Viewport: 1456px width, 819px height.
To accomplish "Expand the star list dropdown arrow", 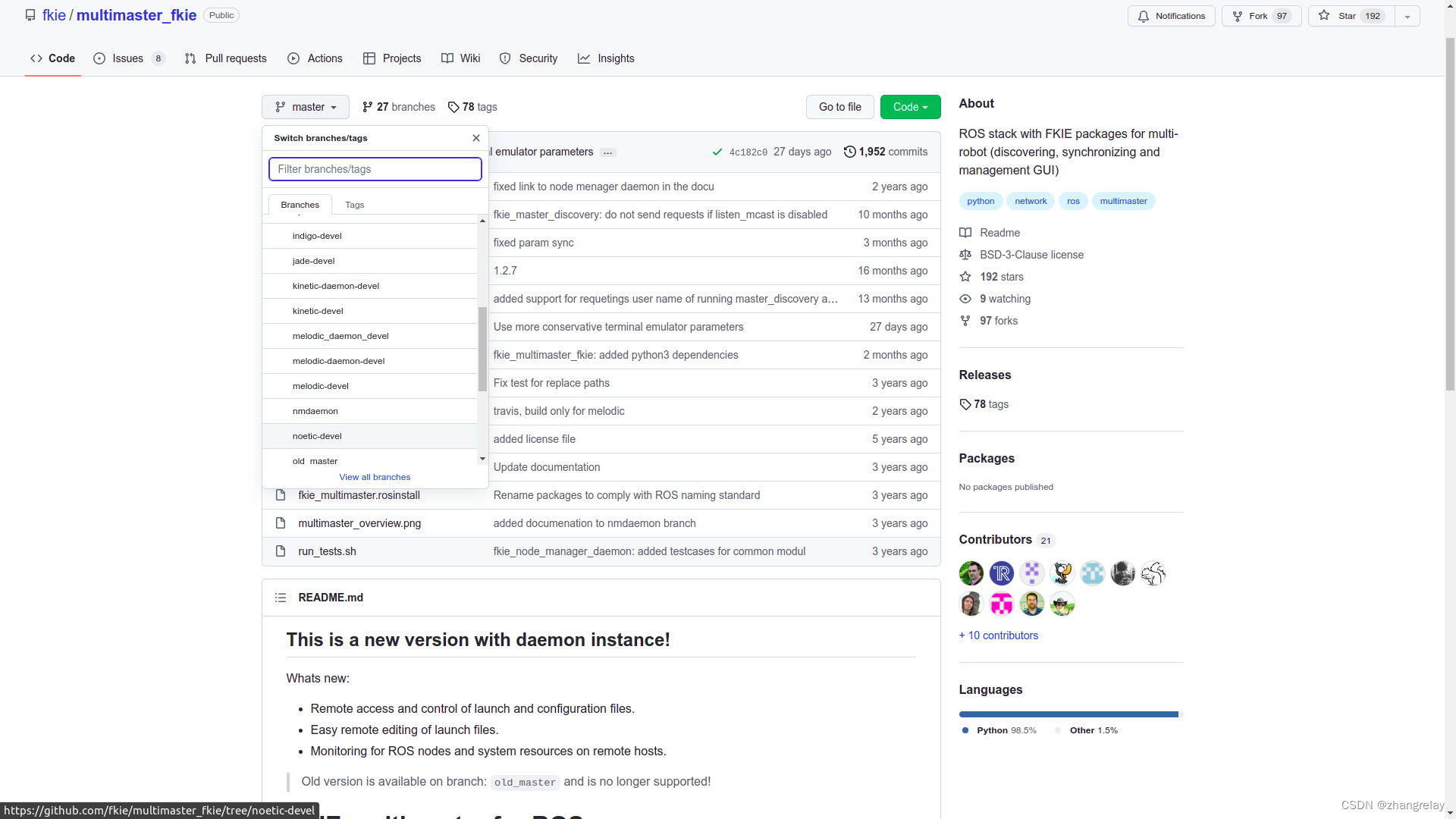I will (1407, 16).
